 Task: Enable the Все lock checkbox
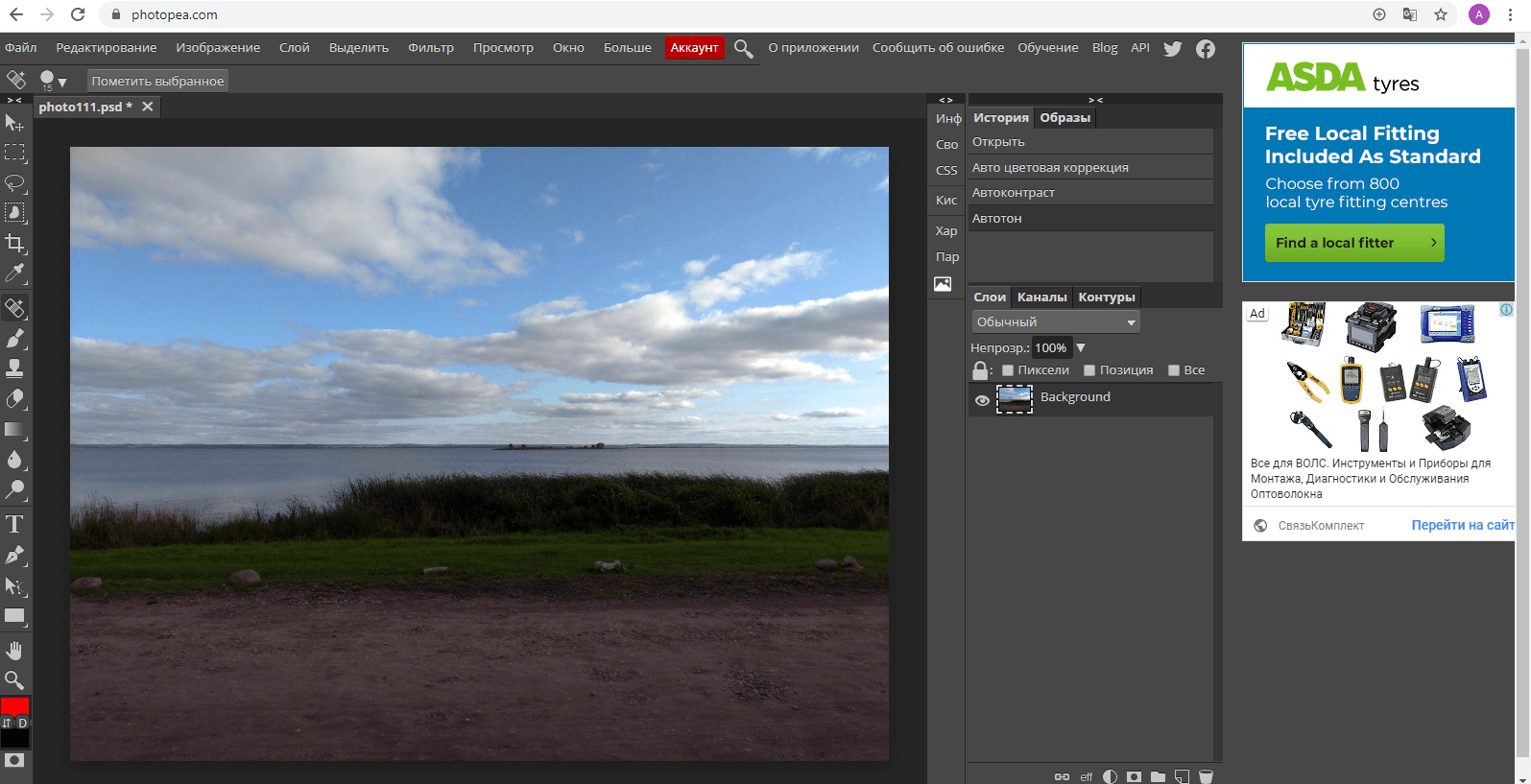point(1174,370)
